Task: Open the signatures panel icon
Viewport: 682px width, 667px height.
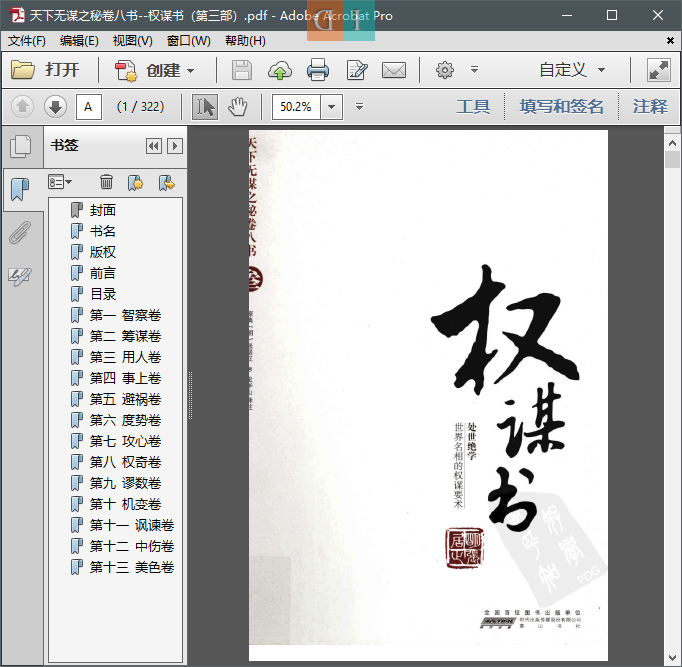Action: click(20, 276)
